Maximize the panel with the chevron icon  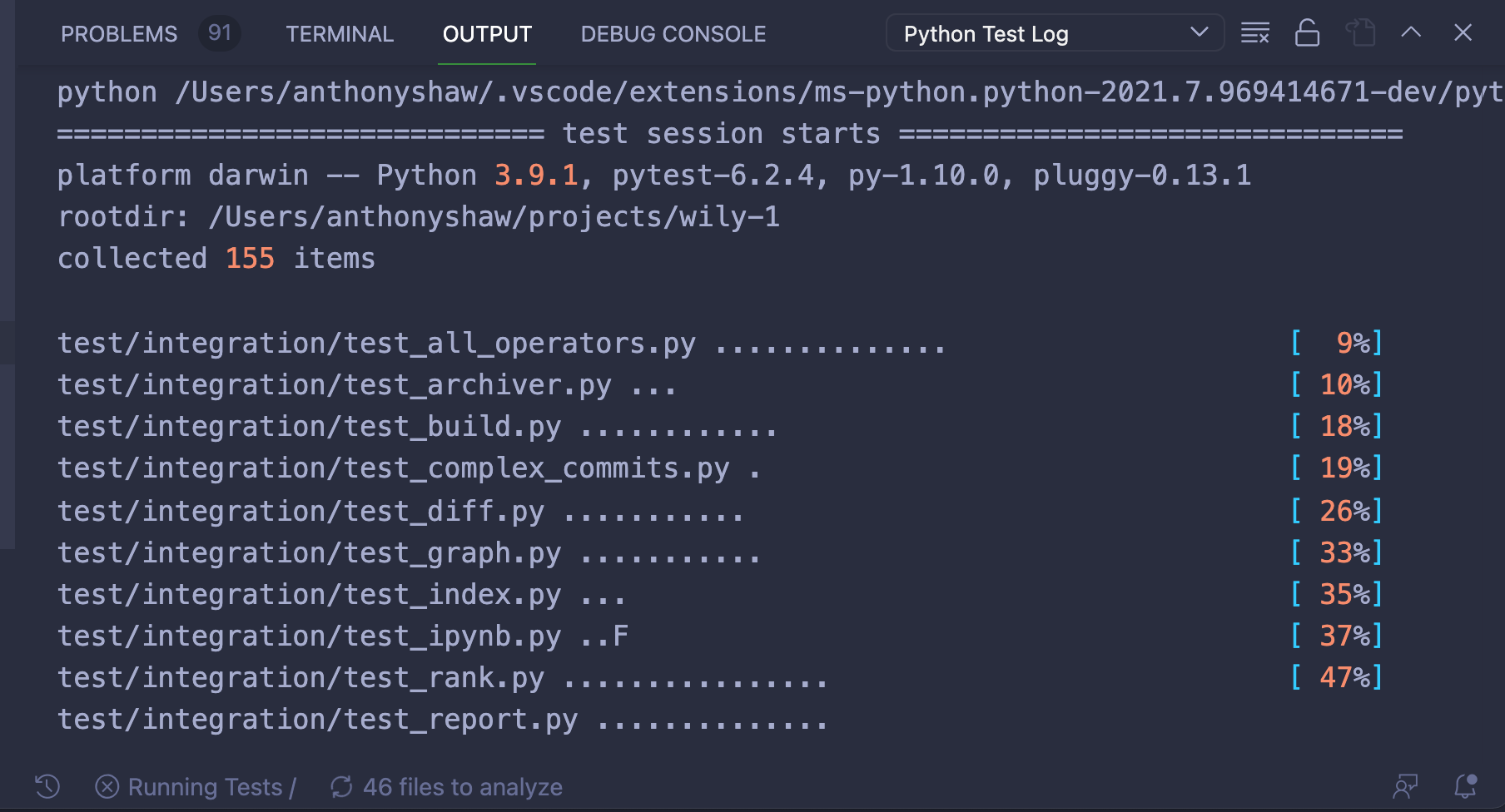coord(1411,33)
